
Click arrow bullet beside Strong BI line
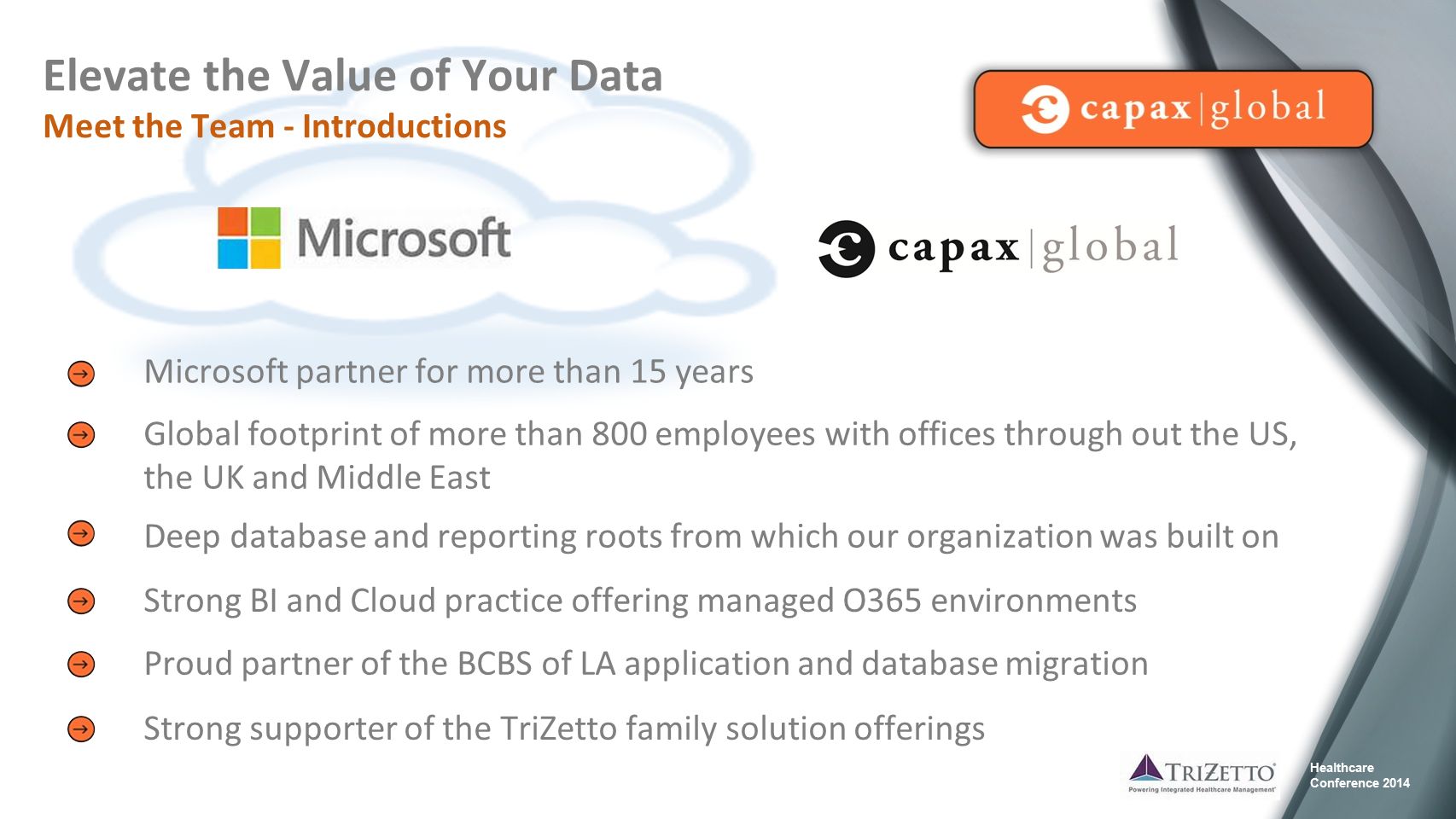(x=81, y=601)
